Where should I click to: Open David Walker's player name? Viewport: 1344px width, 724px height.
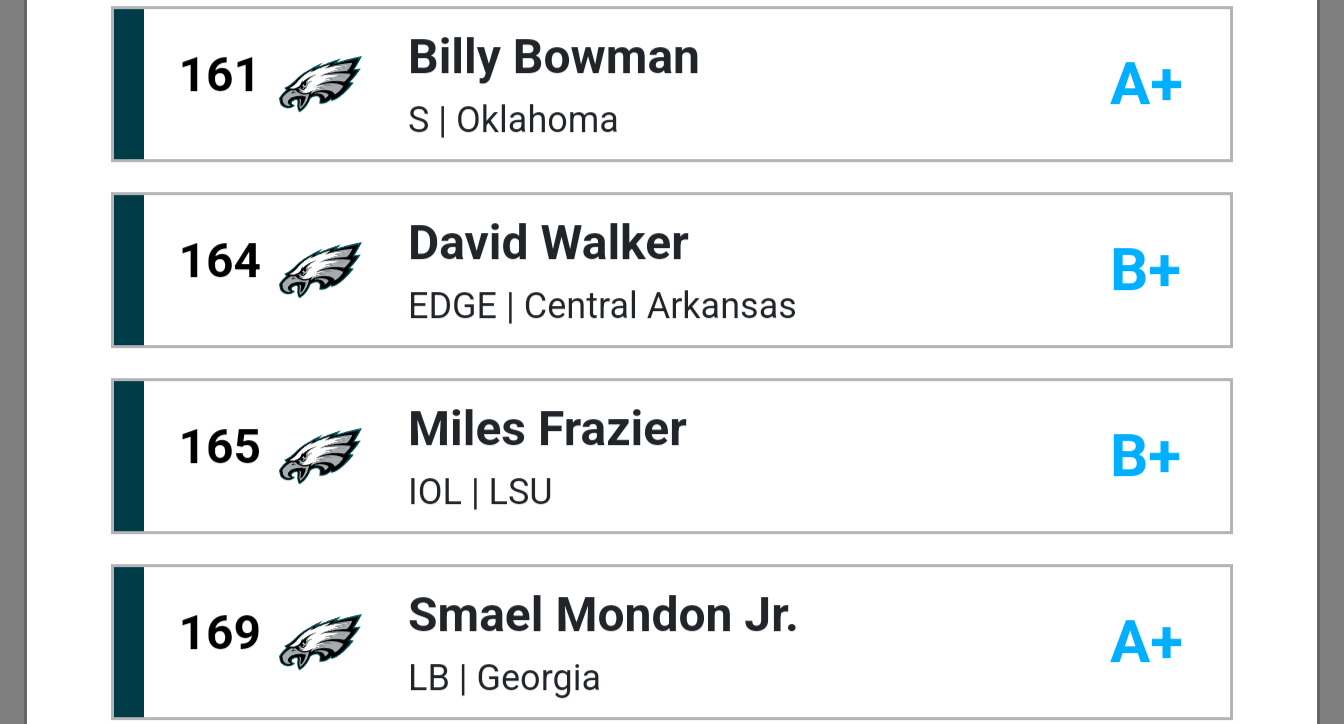(548, 243)
